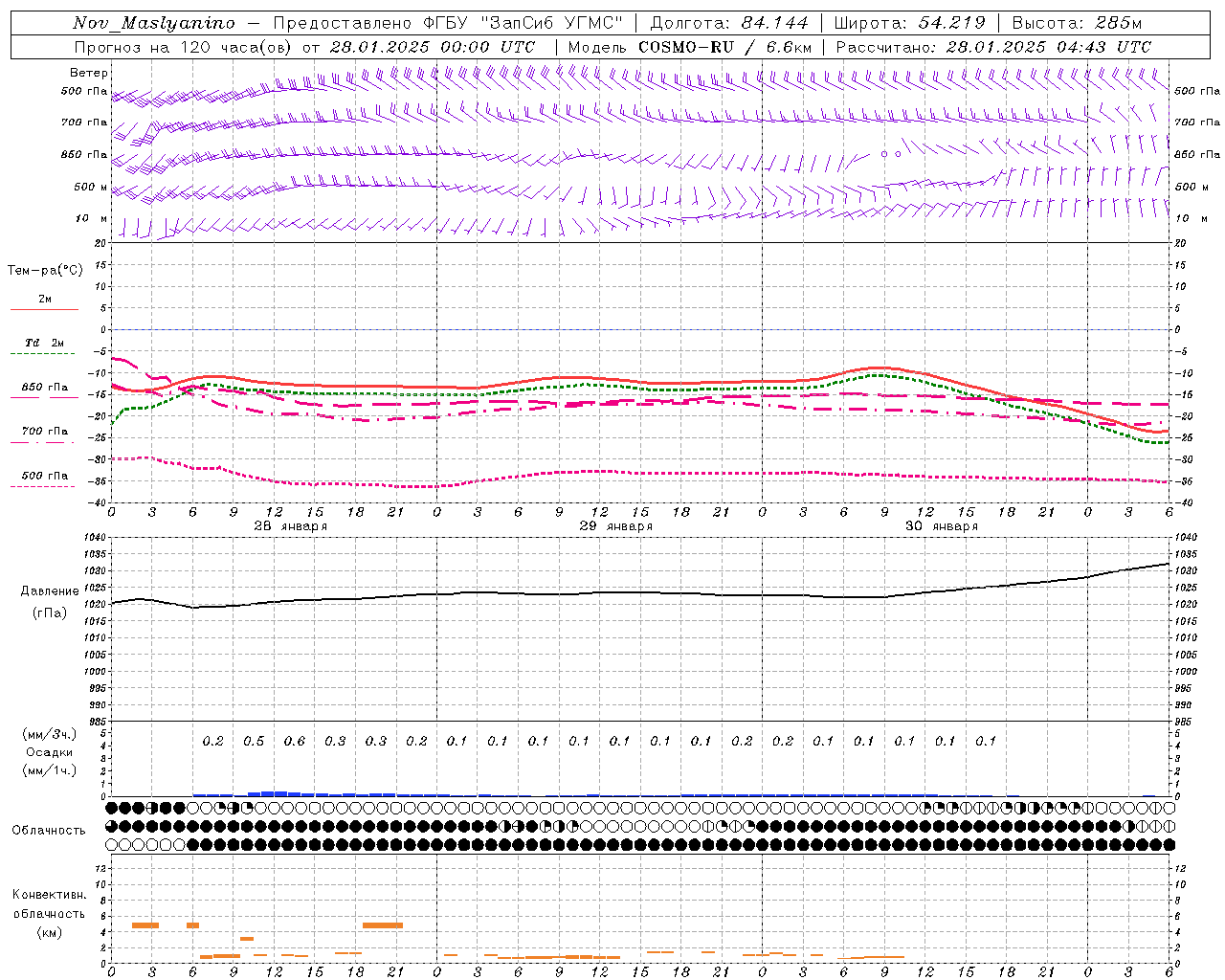
Task: Click the '(мм/1ч.)' precipitation unit label
Action: point(50,770)
